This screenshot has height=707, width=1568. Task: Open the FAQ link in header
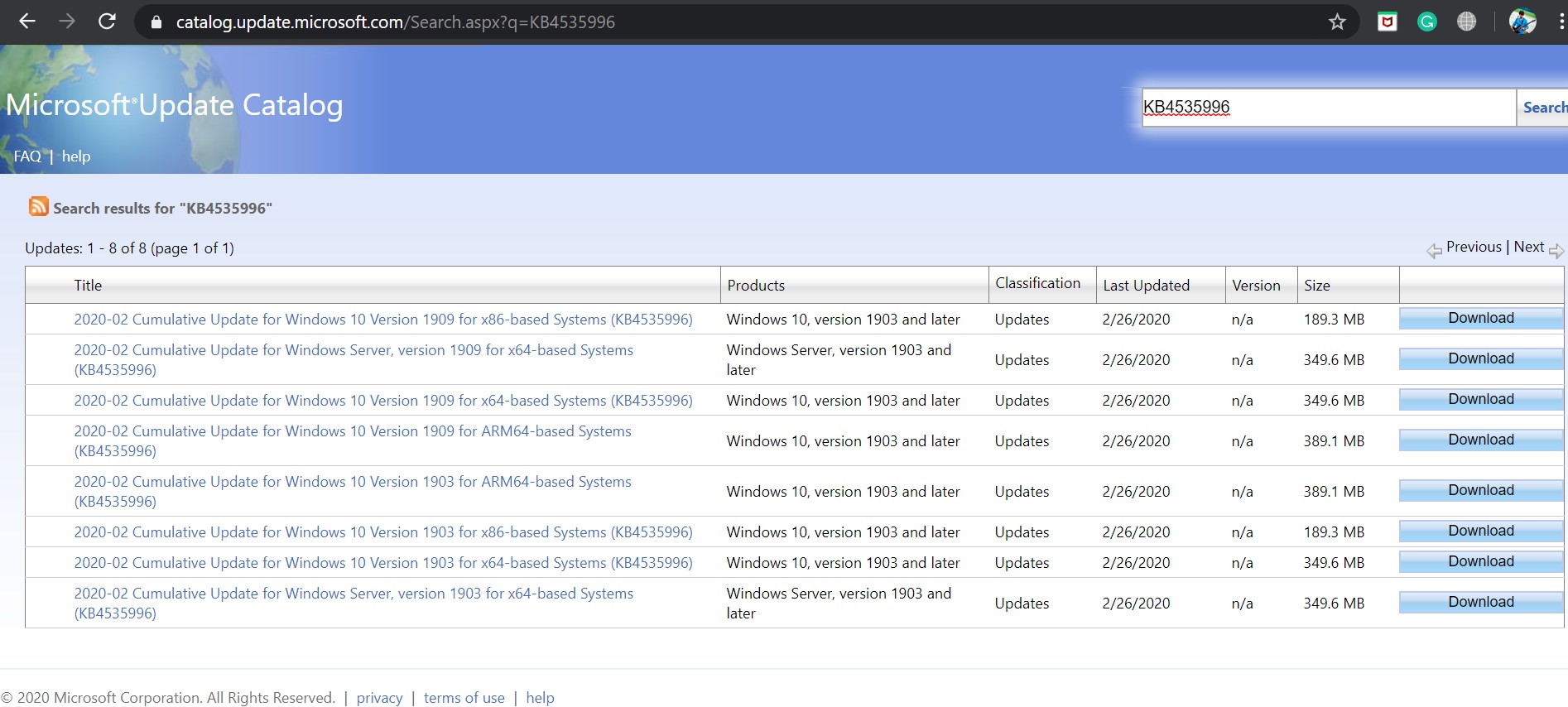click(x=27, y=156)
